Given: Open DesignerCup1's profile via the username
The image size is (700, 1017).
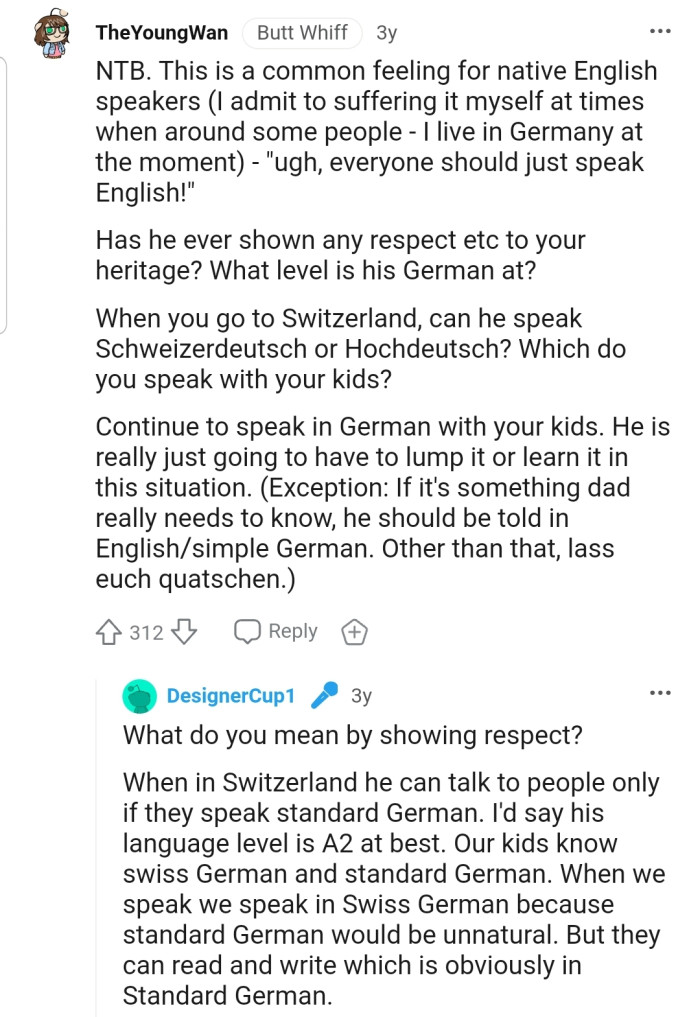Looking at the screenshot, I should point(230,696).
